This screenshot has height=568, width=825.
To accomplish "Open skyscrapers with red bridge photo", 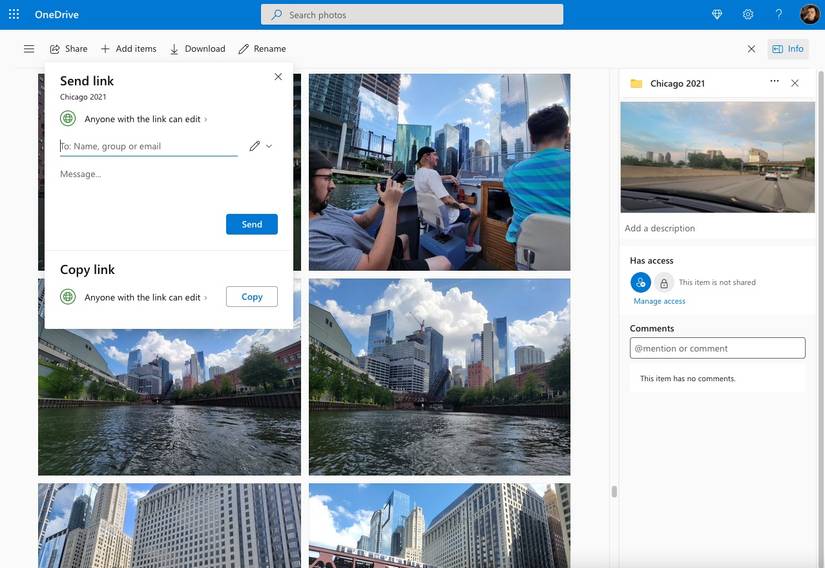I will coord(439,525).
